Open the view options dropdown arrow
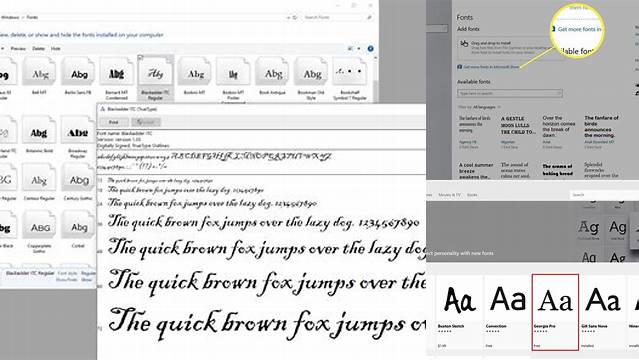This screenshot has width=639, height=360. tap(359, 49)
